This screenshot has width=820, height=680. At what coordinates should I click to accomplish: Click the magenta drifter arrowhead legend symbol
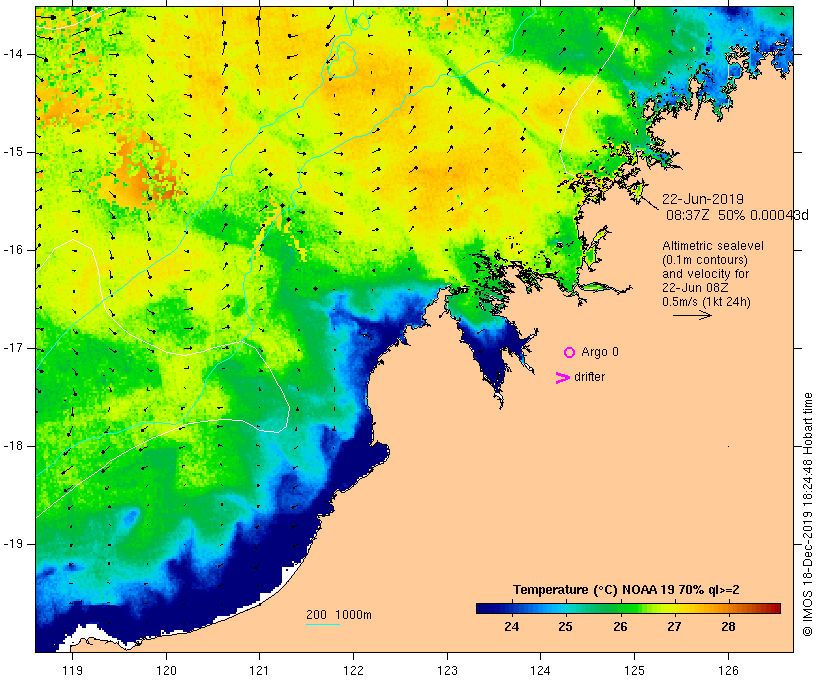point(563,378)
